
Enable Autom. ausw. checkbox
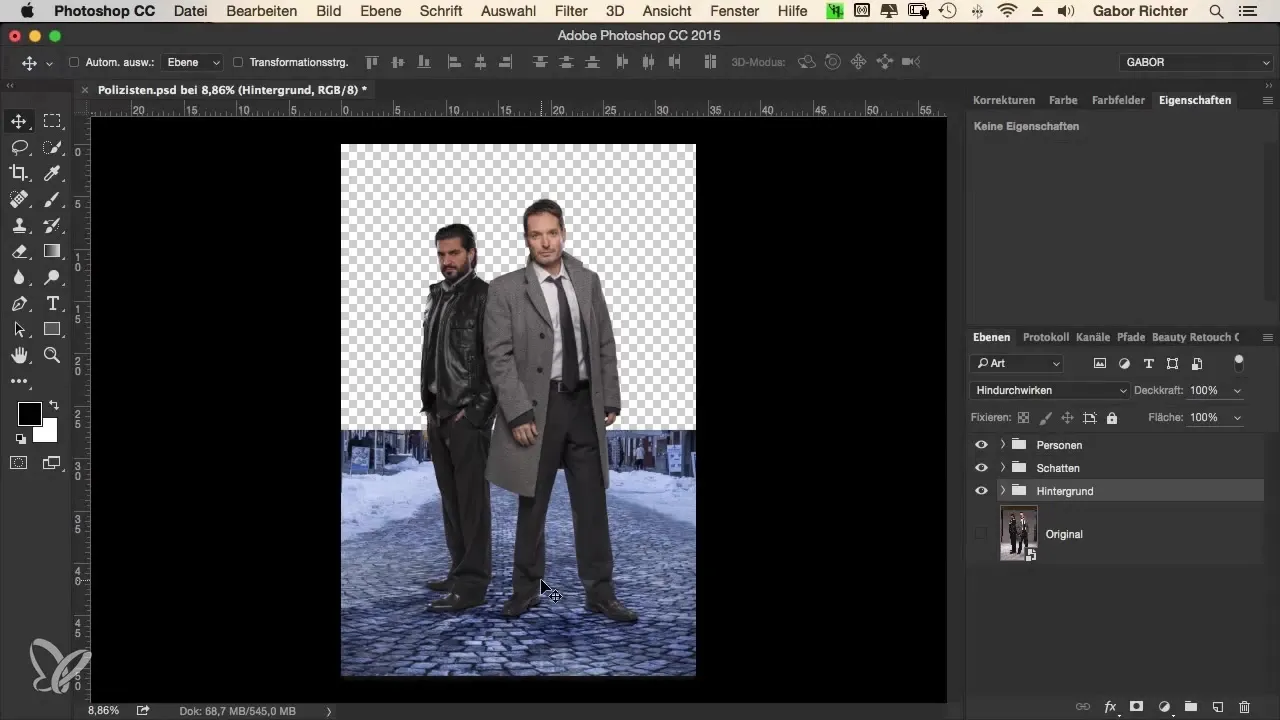pos(74,62)
